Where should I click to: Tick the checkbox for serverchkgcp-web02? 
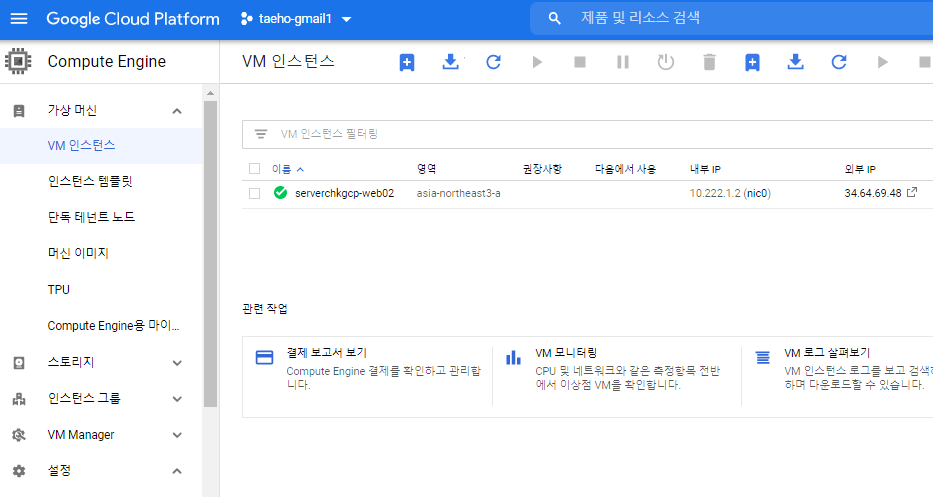[x=255, y=193]
